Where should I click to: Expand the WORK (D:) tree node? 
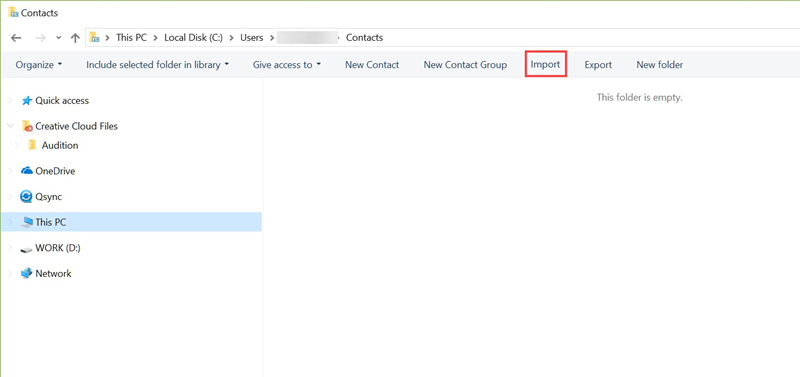(11, 247)
